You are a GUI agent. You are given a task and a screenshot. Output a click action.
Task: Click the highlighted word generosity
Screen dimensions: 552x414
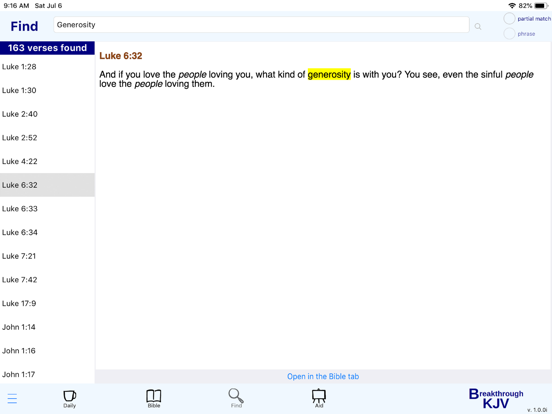click(x=329, y=74)
